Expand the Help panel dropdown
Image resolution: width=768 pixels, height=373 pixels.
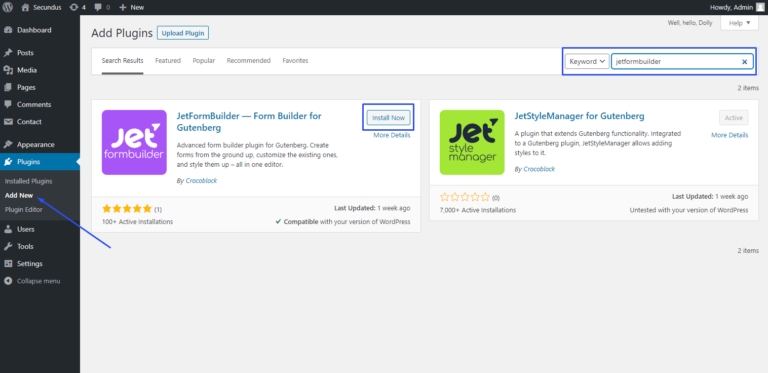tap(739, 23)
